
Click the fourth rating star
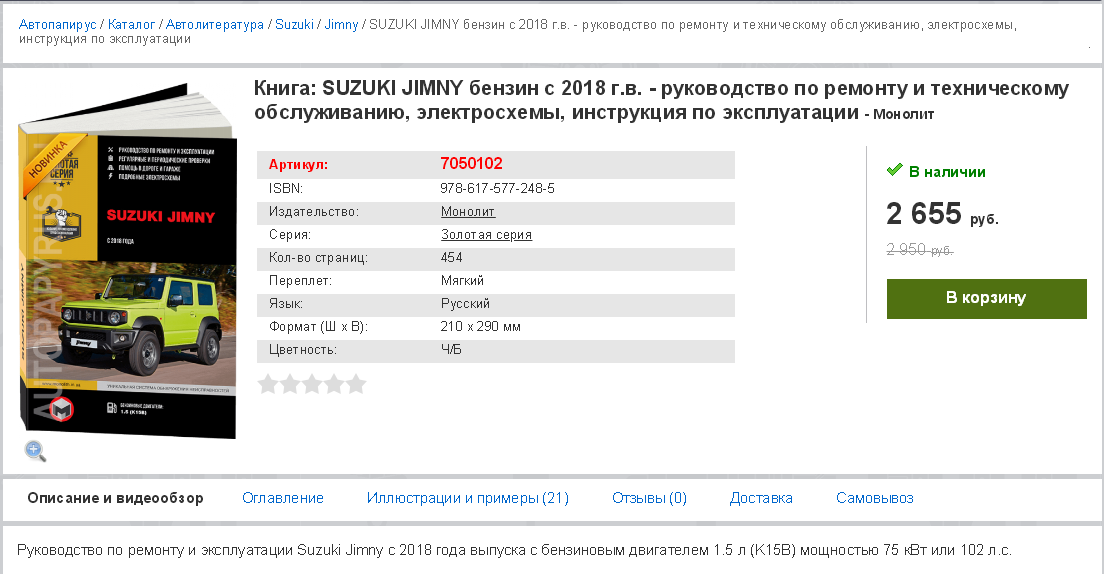point(334,384)
